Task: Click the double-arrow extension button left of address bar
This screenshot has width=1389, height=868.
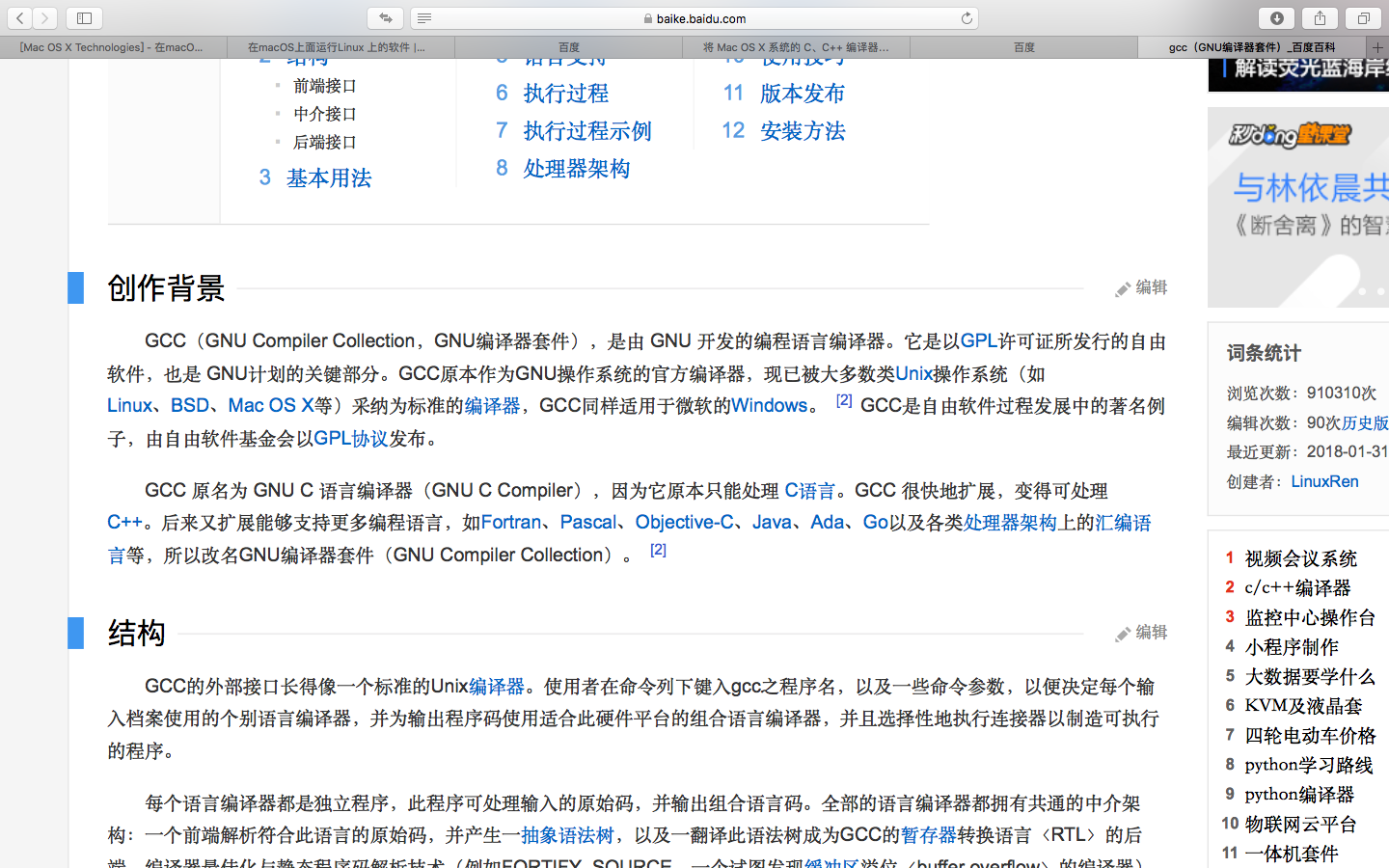Action: point(385,18)
